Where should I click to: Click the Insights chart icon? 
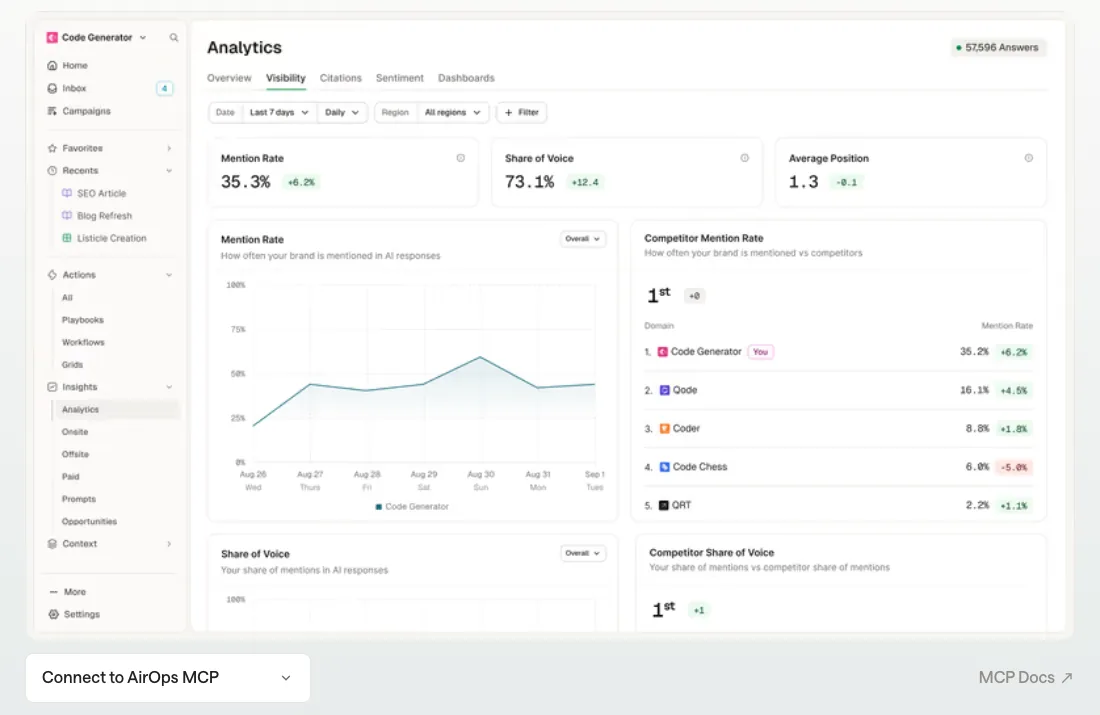pyautogui.click(x=52, y=387)
